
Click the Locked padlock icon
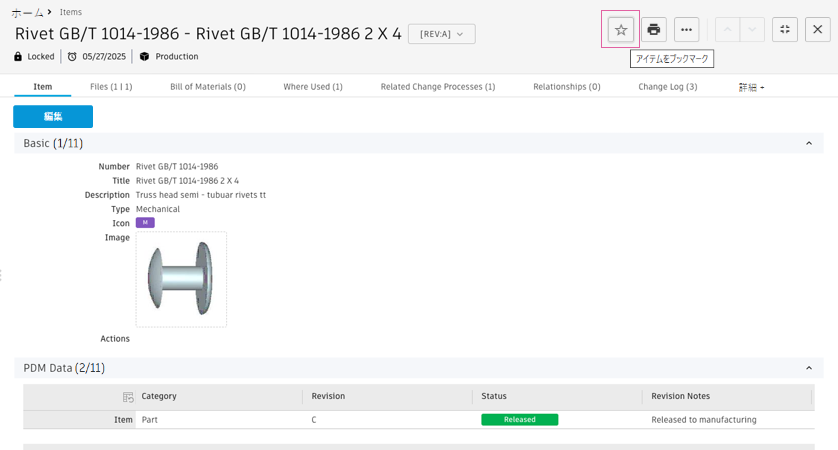[18, 56]
